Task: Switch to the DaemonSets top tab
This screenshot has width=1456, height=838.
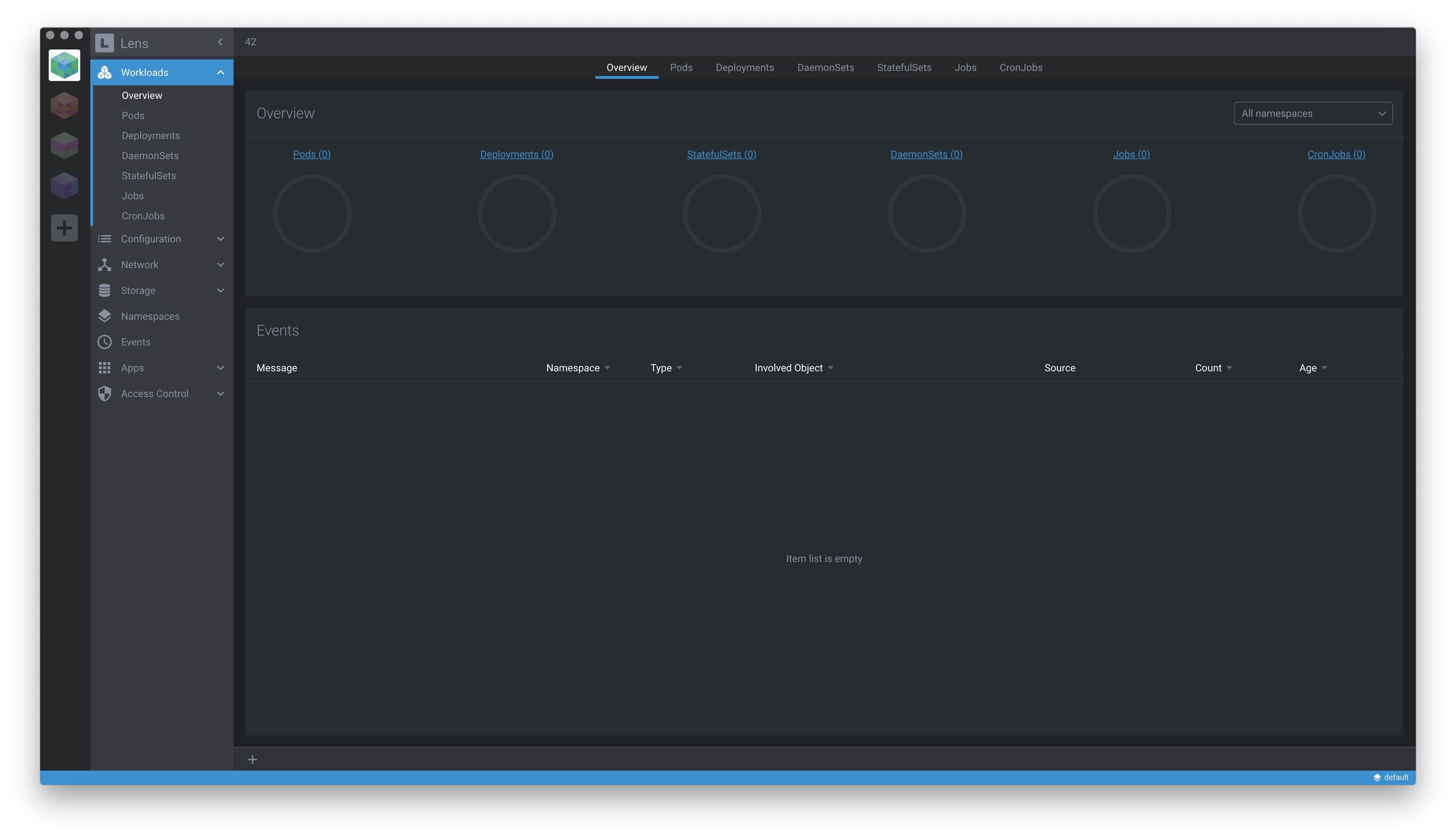Action: pyautogui.click(x=825, y=67)
